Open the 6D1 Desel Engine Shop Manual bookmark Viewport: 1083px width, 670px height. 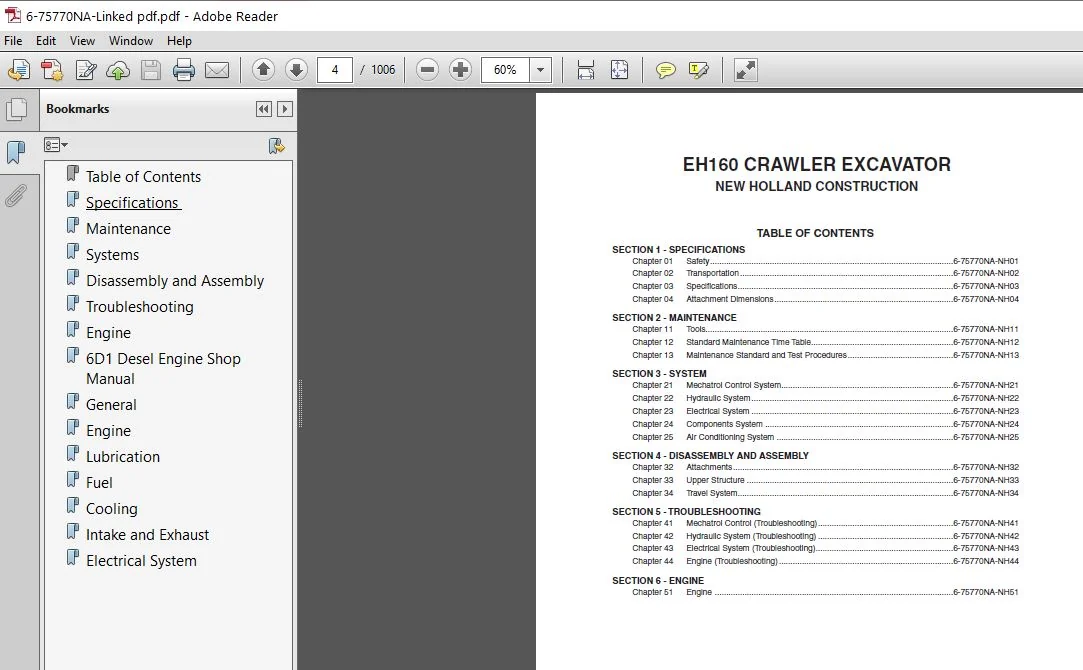pos(163,369)
